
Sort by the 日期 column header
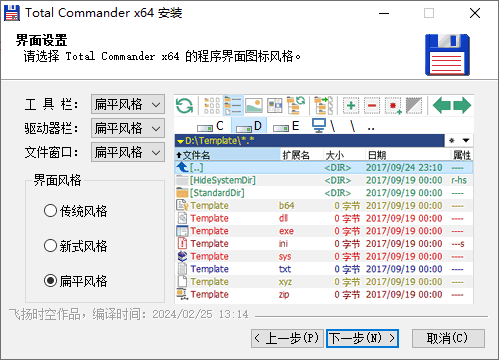[408, 155]
